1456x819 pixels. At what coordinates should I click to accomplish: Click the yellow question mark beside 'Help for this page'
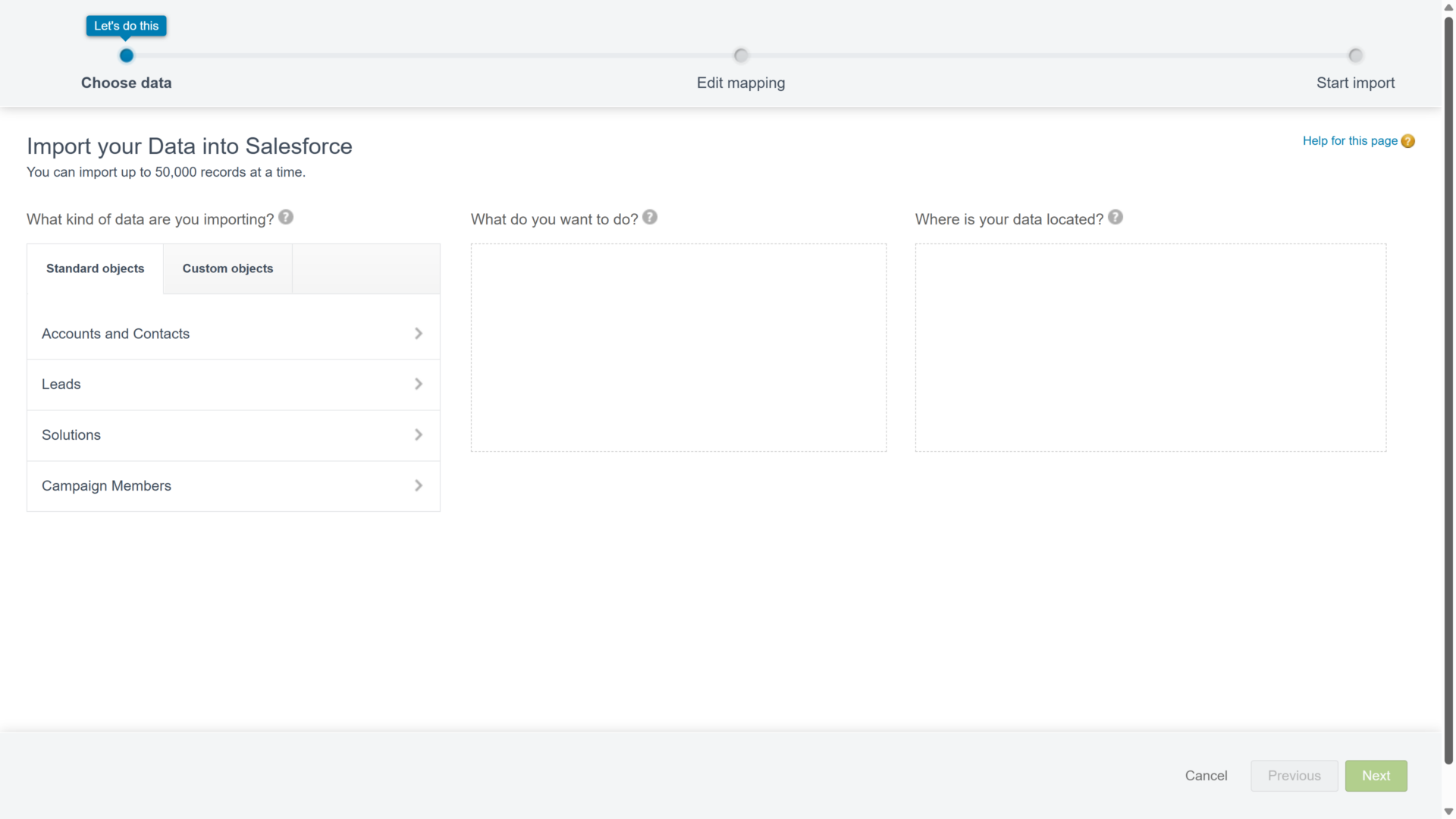pyautogui.click(x=1408, y=141)
